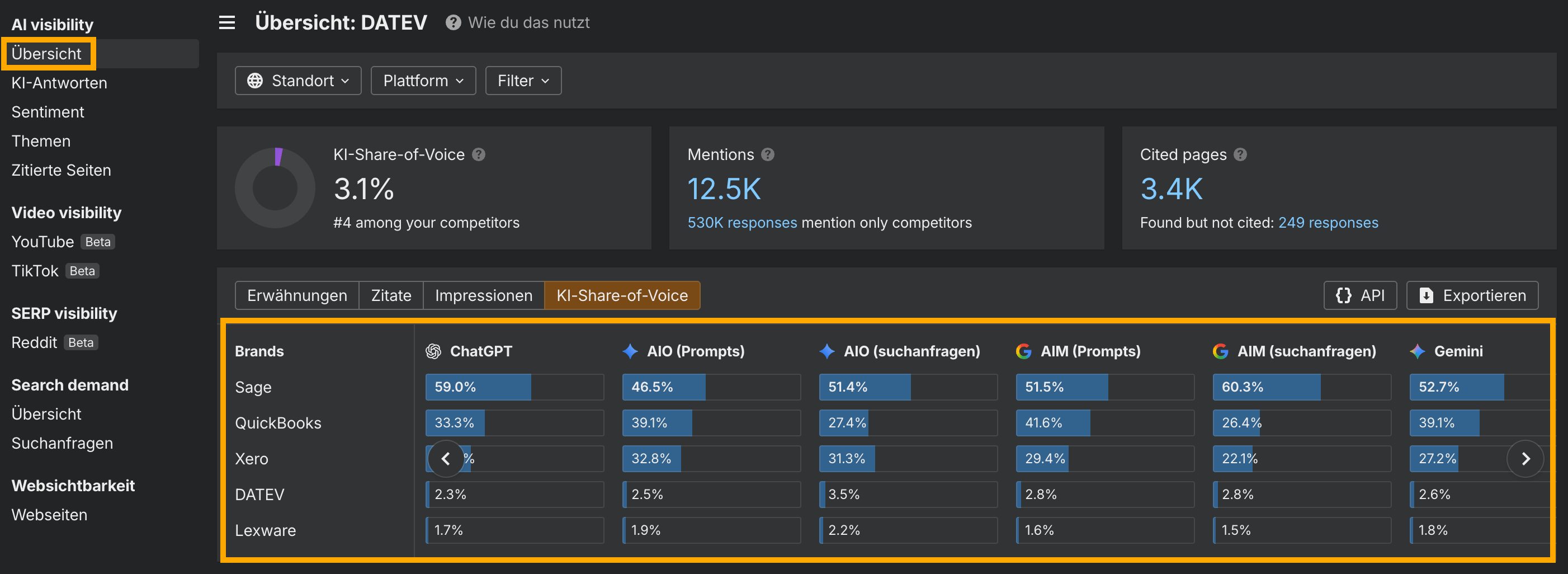Click the Brands column header
The height and width of the screenshot is (574, 1568).
point(259,352)
